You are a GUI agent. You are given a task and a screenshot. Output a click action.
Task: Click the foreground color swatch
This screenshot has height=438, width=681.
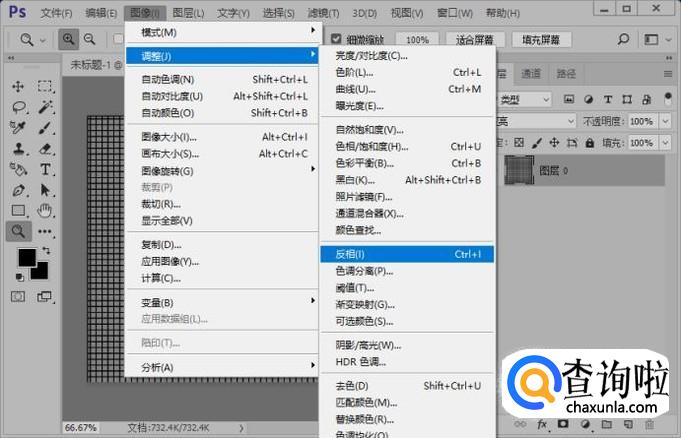tap(26, 259)
